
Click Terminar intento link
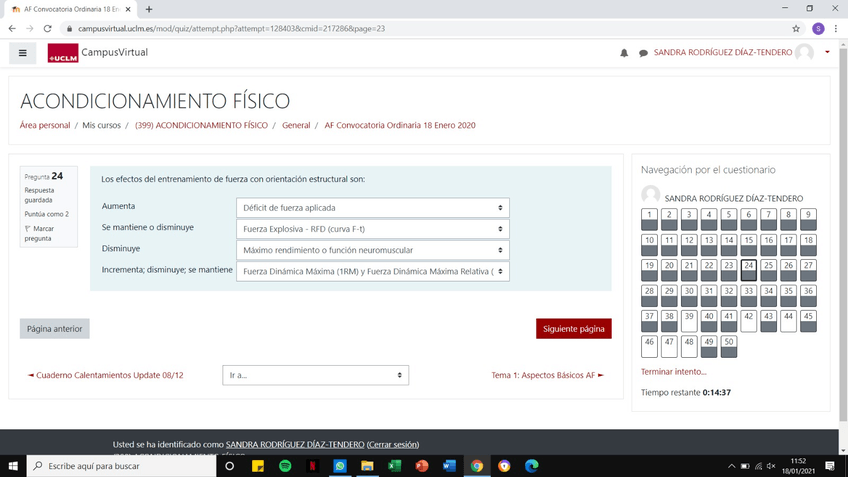click(x=673, y=372)
